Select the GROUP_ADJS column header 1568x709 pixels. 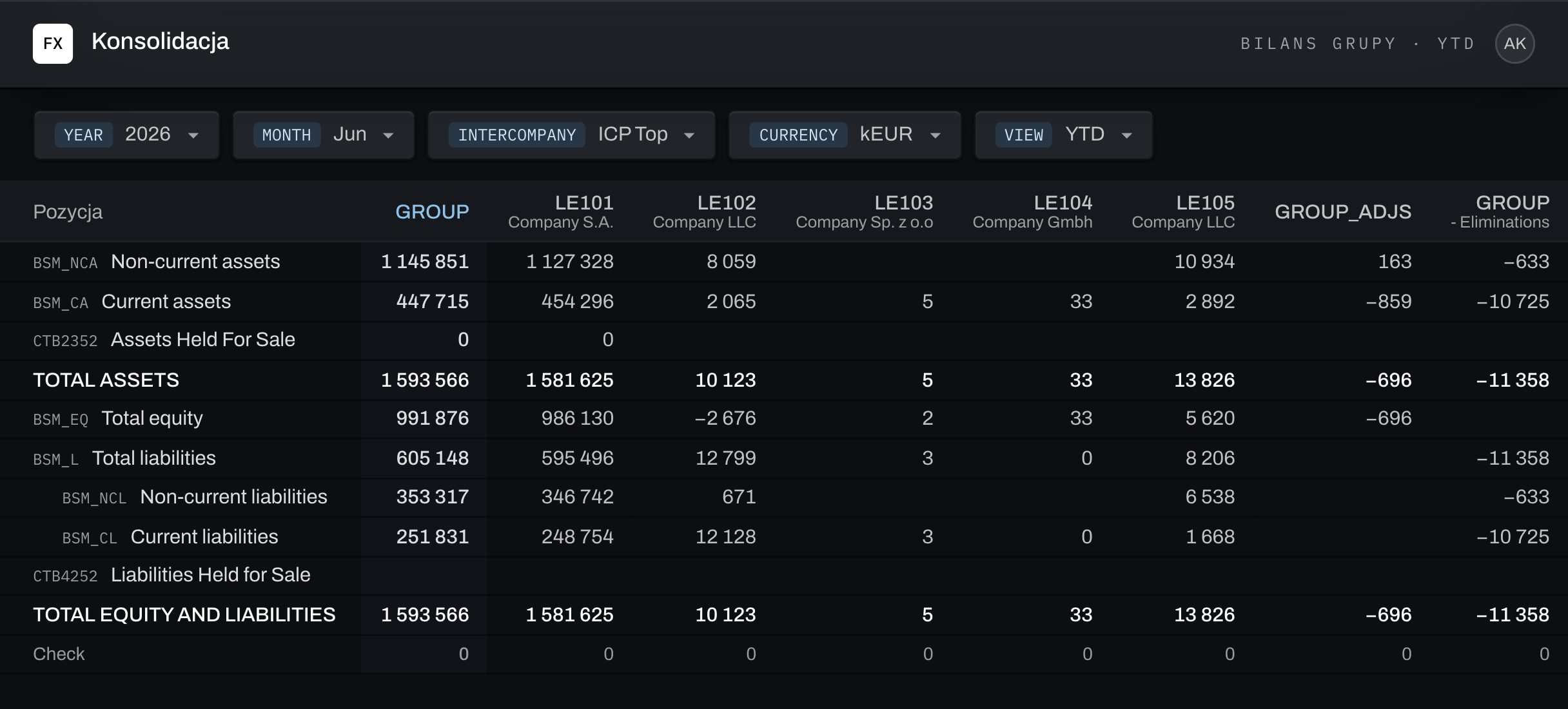(1343, 211)
